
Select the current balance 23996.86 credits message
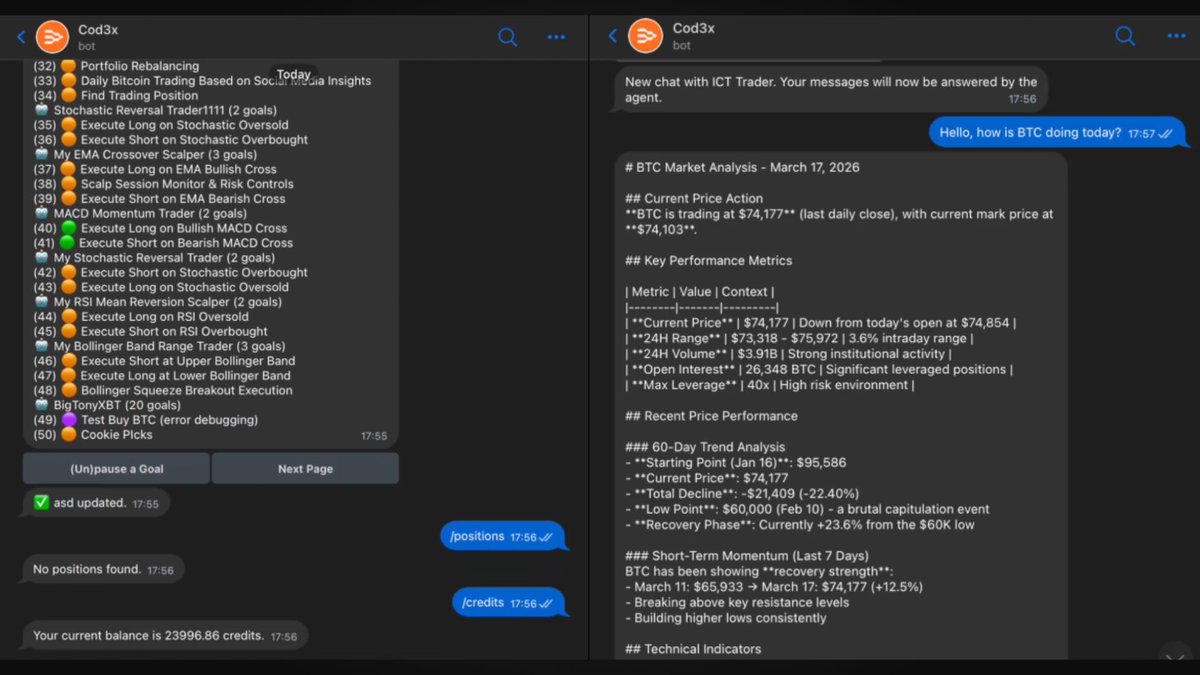[165, 636]
